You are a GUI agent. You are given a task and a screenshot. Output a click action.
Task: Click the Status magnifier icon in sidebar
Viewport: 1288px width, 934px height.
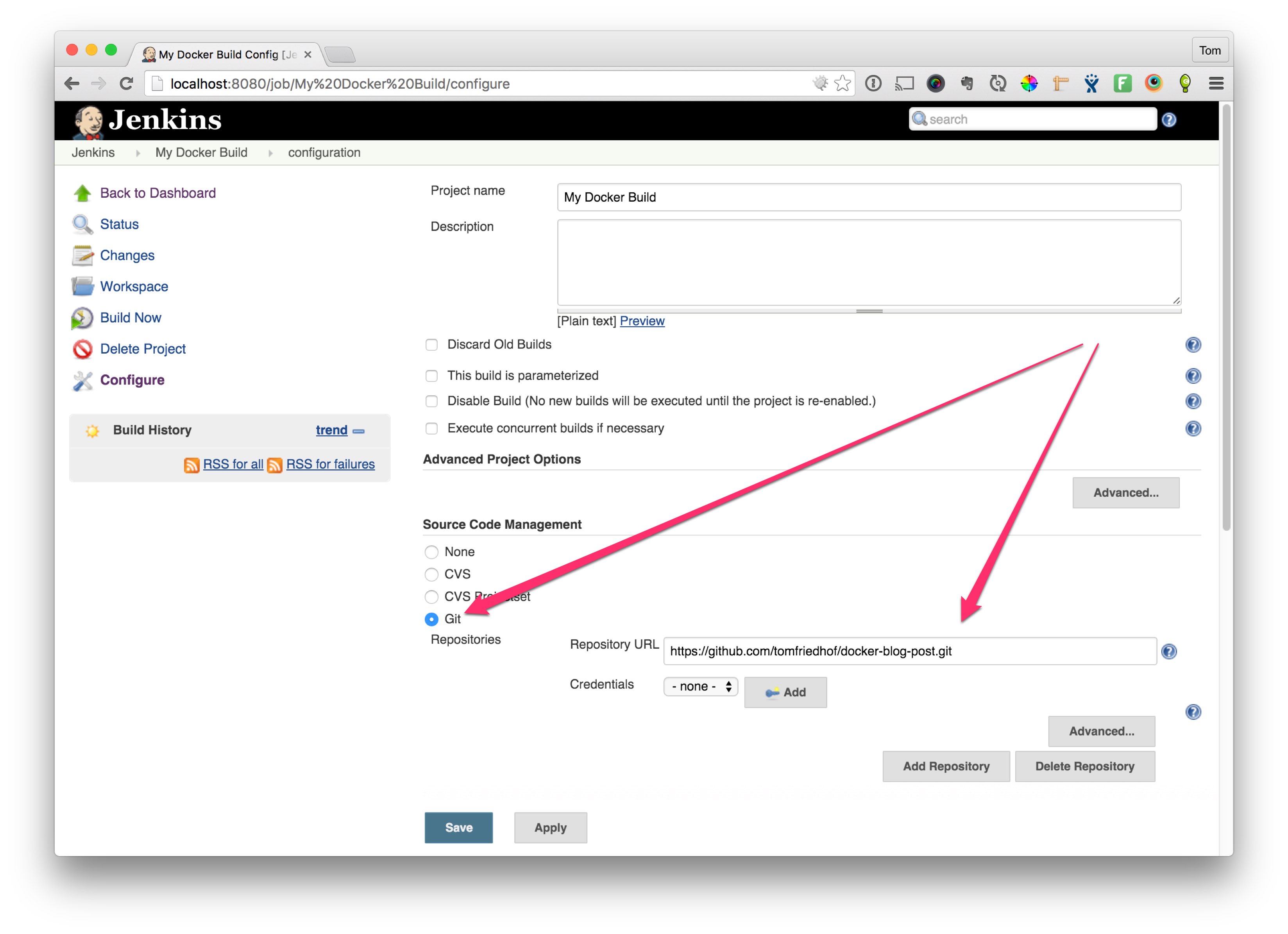[x=82, y=224]
